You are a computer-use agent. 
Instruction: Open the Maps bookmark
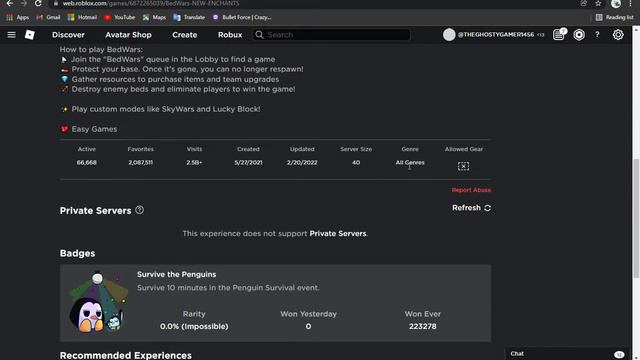(x=154, y=17)
